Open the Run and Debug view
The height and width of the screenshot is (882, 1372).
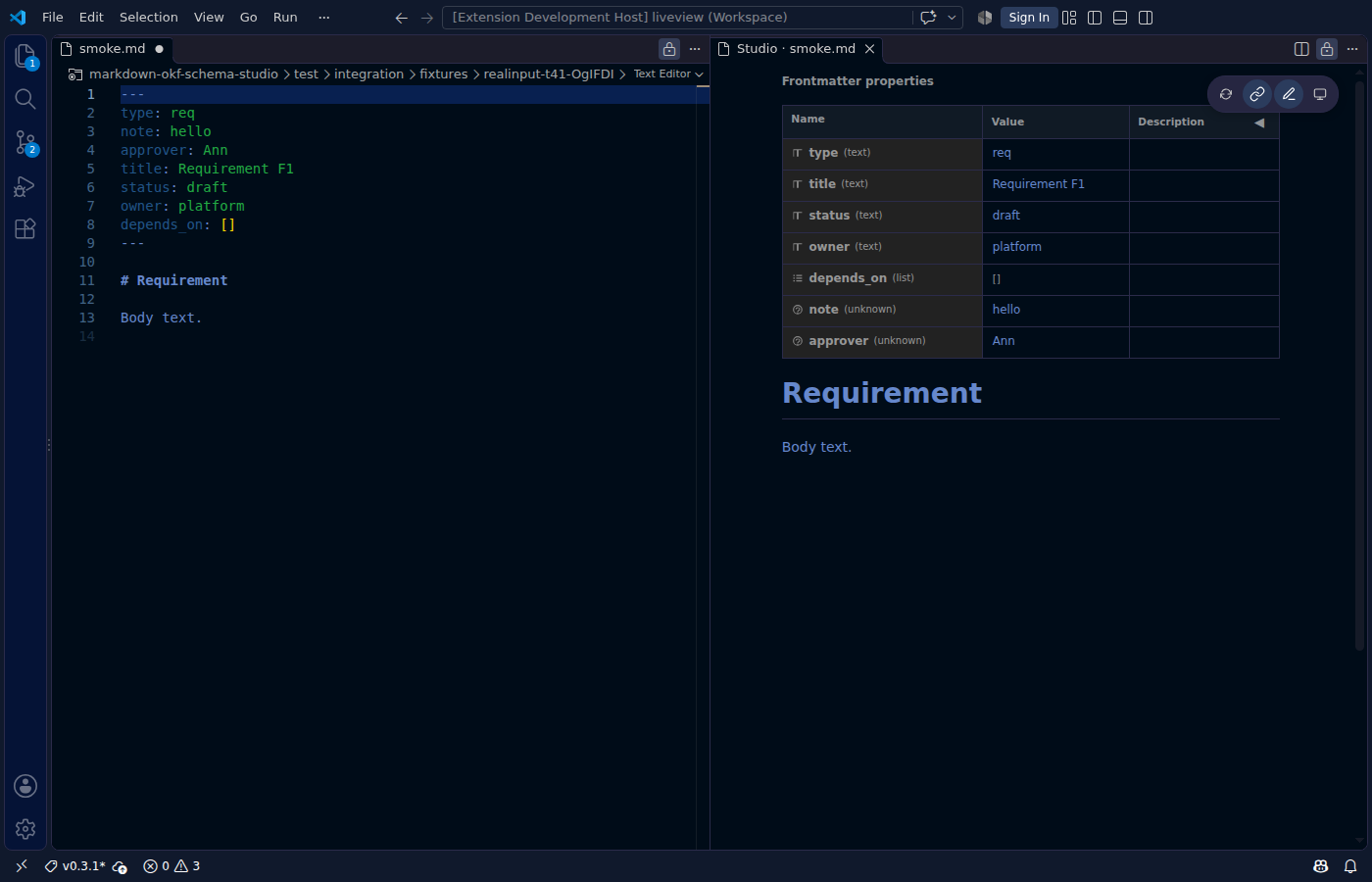(x=25, y=186)
